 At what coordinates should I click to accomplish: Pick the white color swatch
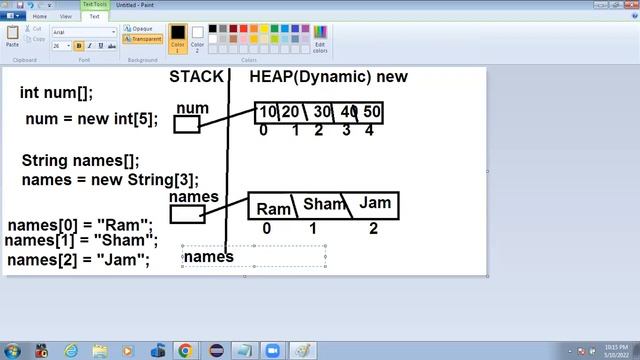coord(213,39)
